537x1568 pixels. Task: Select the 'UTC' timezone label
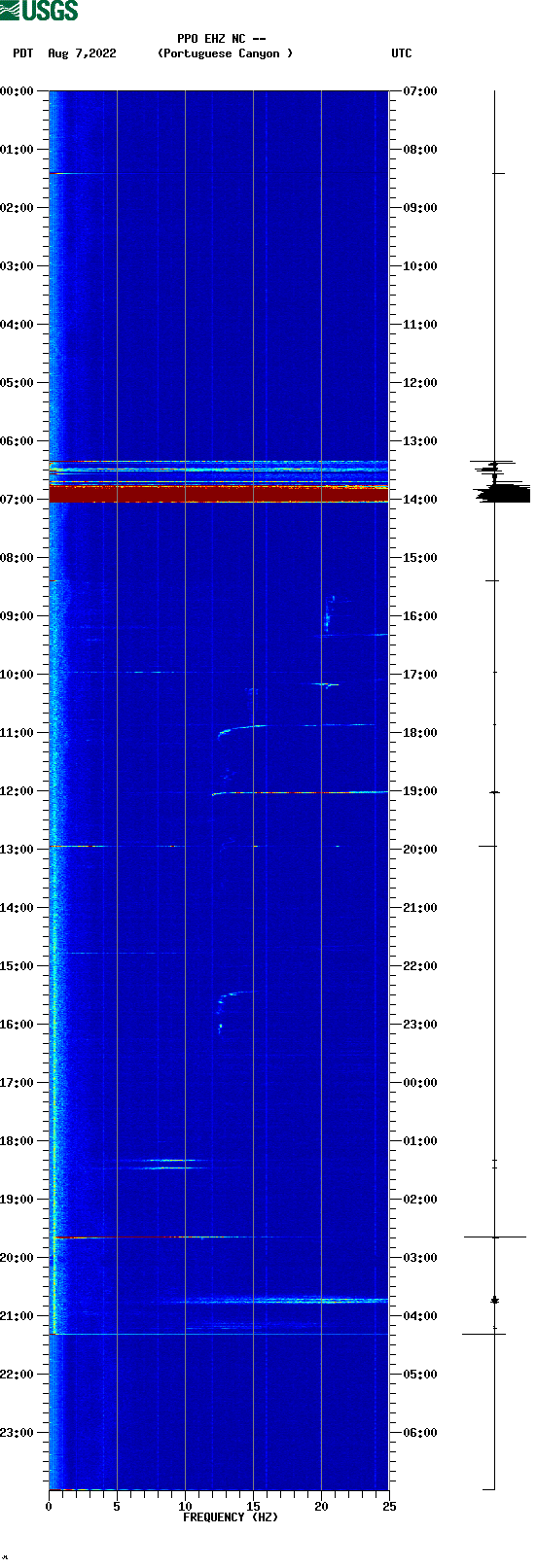click(x=402, y=53)
